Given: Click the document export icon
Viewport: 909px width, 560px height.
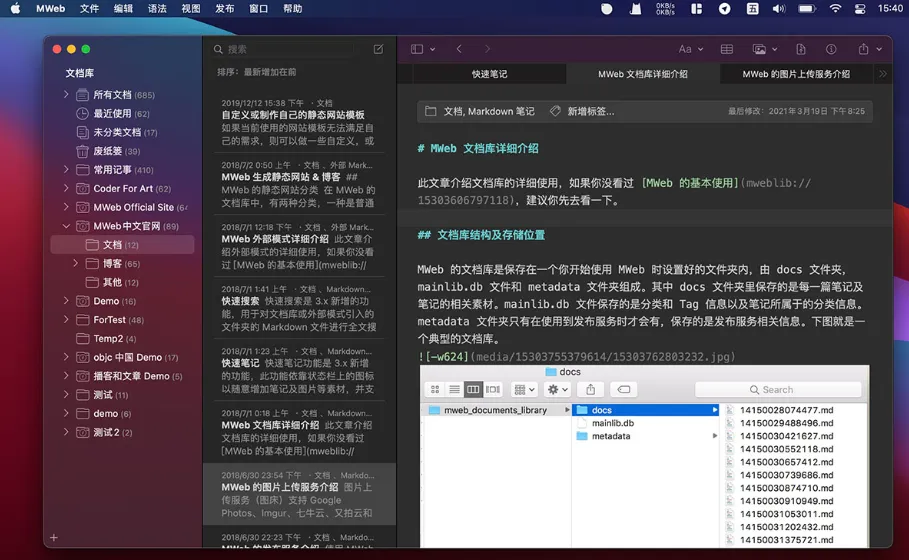Looking at the screenshot, I should (801, 49).
